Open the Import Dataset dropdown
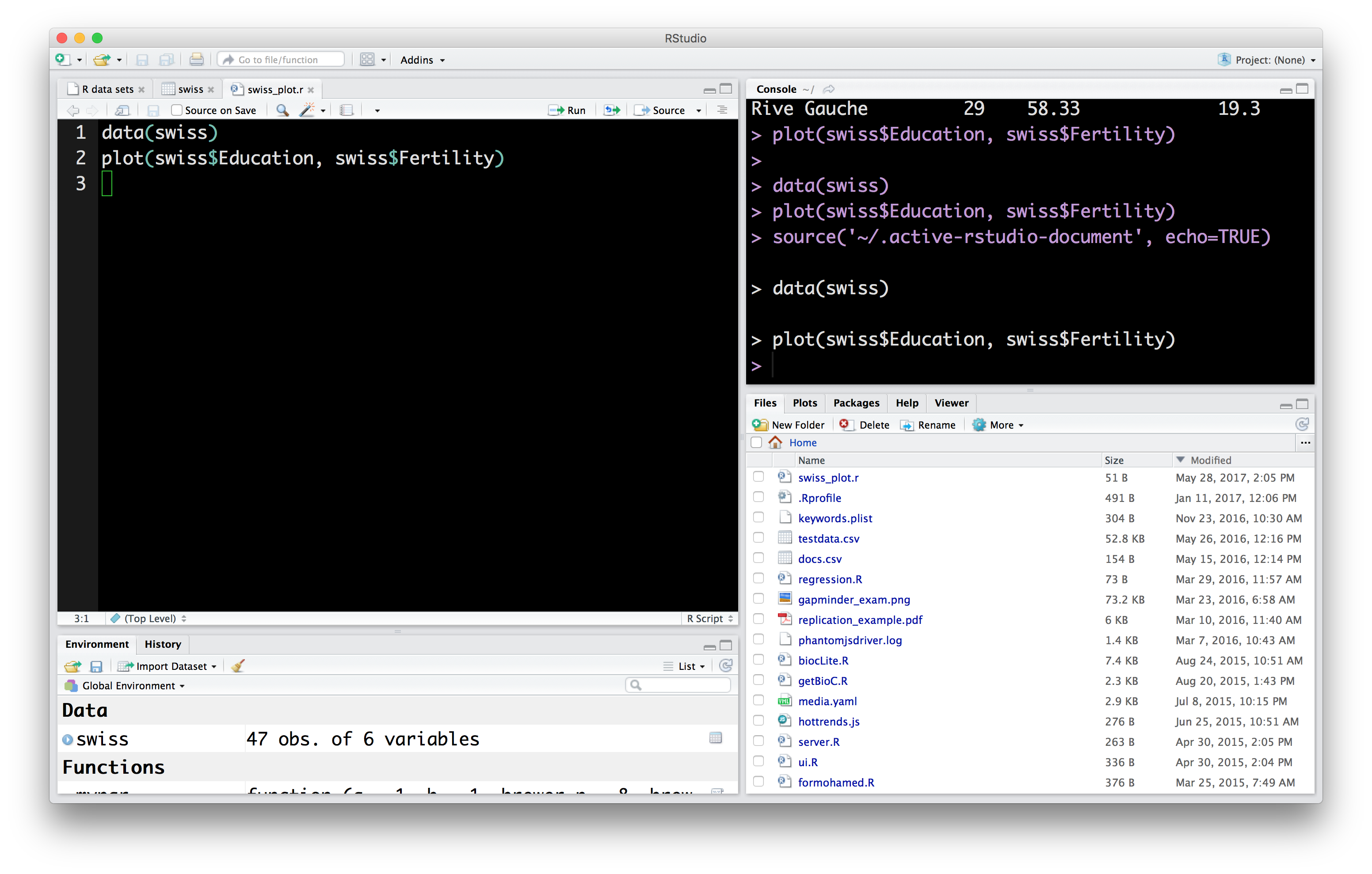The image size is (1372, 874). click(167, 666)
